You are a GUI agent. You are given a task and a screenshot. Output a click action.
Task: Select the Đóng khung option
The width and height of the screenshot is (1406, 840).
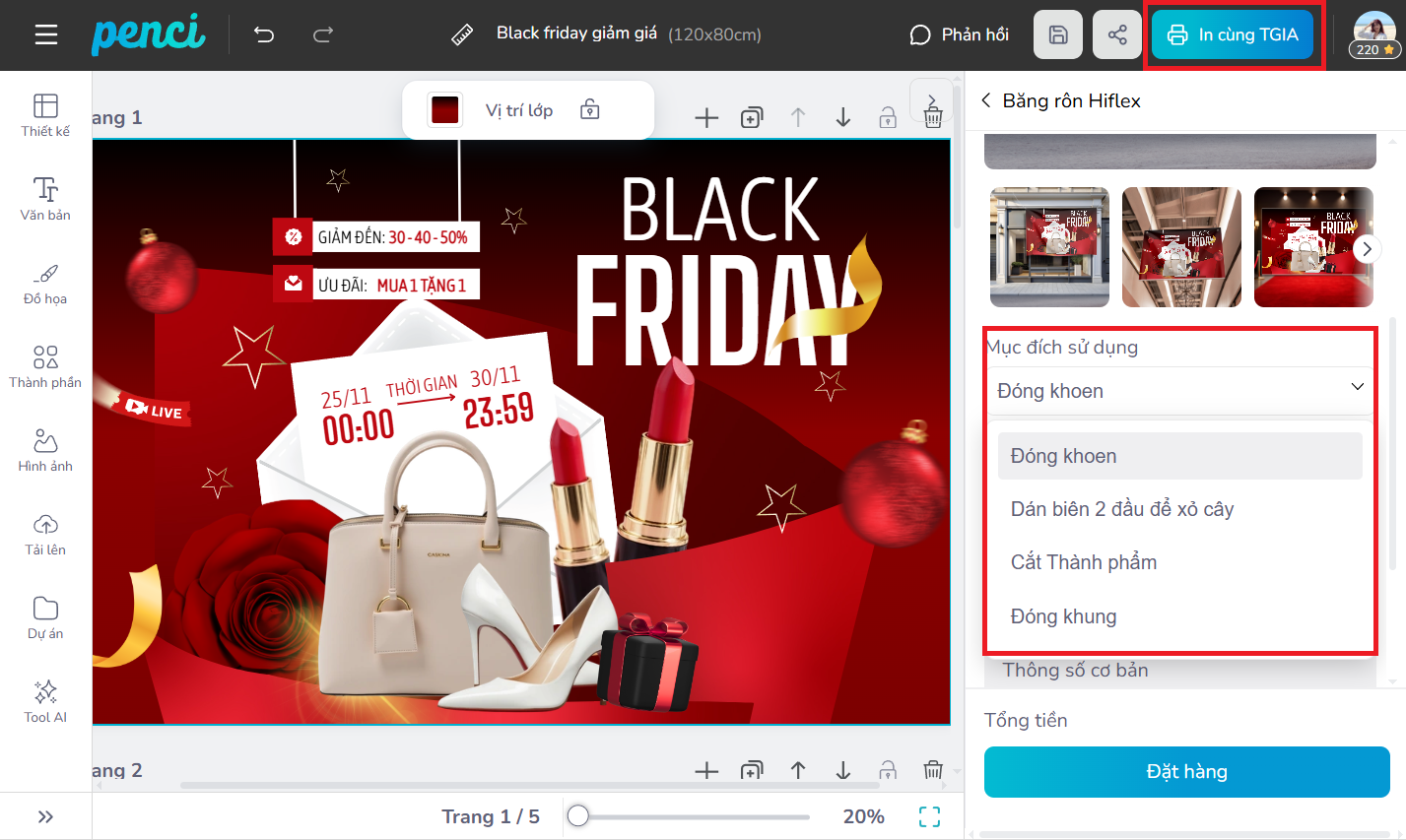(1063, 616)
